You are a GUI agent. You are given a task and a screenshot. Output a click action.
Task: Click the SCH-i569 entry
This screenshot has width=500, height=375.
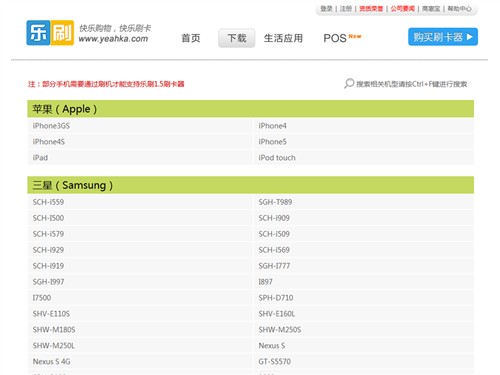point(274,250)
